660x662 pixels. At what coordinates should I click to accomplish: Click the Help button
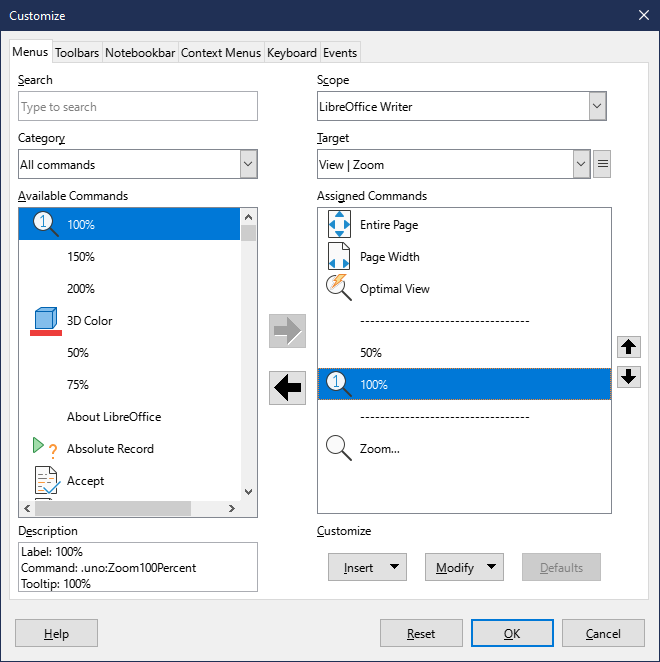[x=56, y=633]
